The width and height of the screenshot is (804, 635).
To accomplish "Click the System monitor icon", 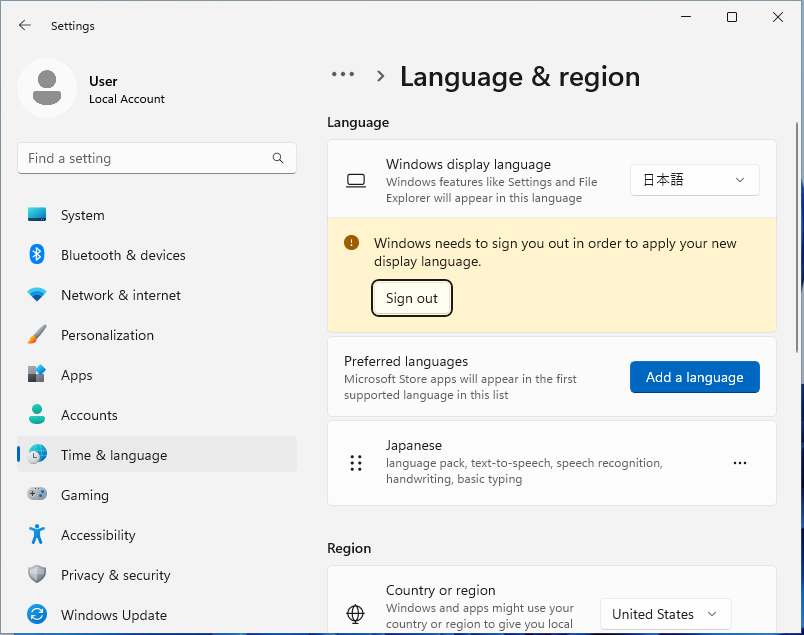I will [x=37, y=214].
